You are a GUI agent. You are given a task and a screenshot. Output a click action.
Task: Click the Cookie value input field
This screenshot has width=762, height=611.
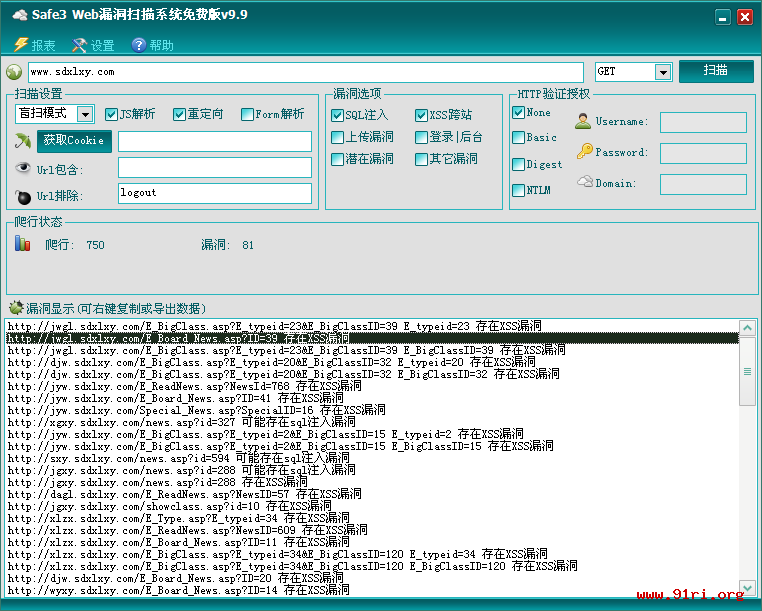tap(215, 141)
